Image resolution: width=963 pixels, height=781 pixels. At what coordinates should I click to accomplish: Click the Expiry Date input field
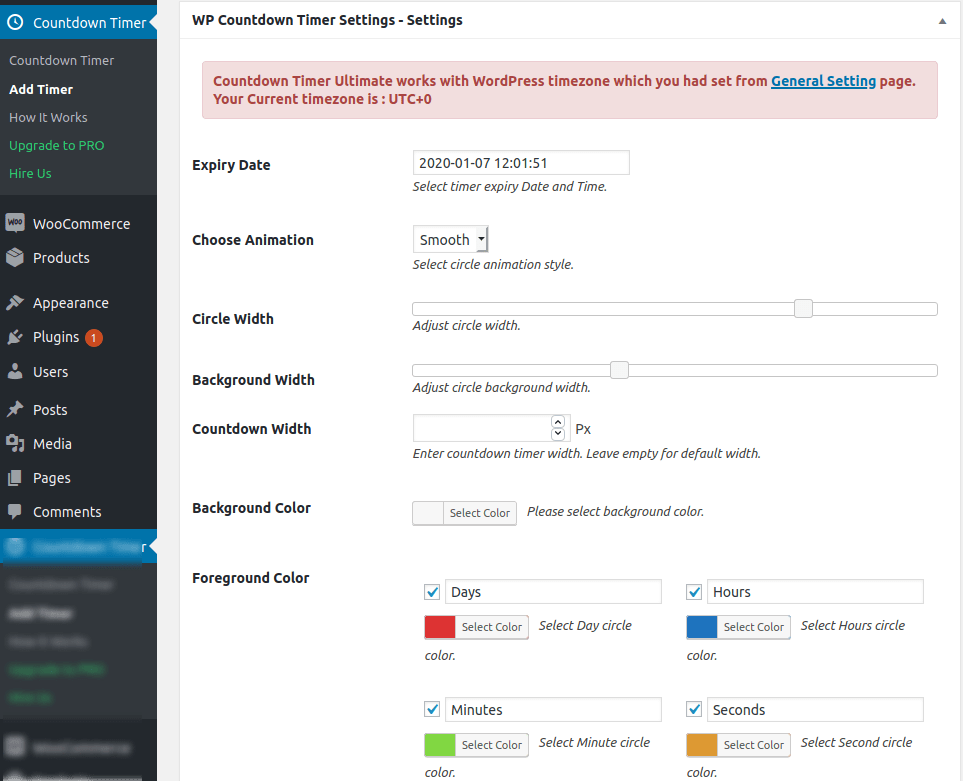[520, 162]
